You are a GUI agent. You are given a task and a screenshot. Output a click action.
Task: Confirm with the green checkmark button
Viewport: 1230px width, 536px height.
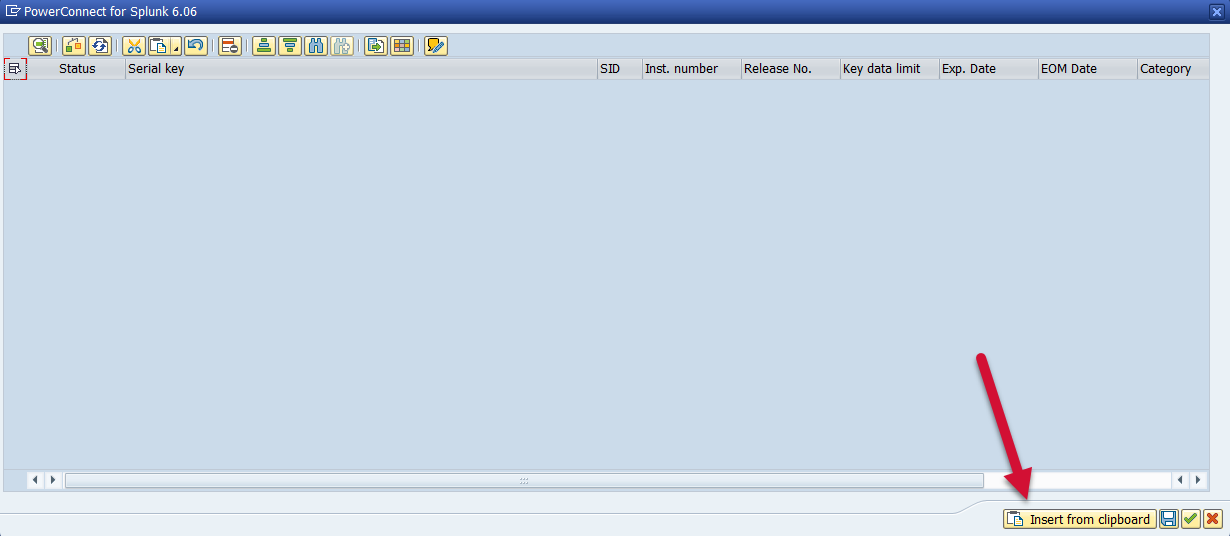[1190, 519]
